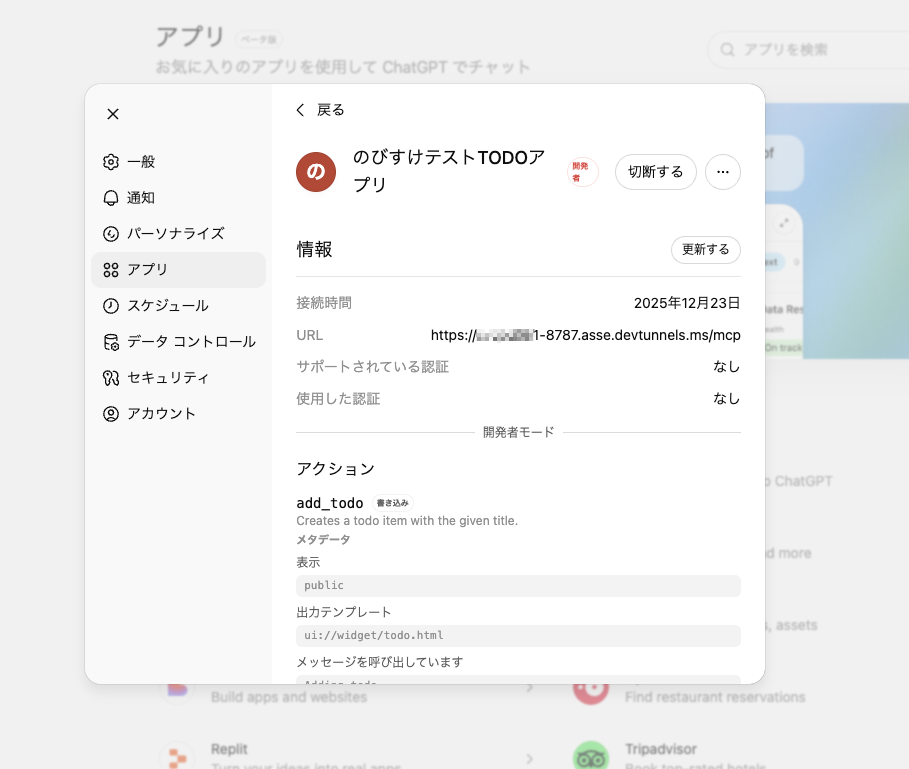Click the 開発者モード divider label

point(518,432)
